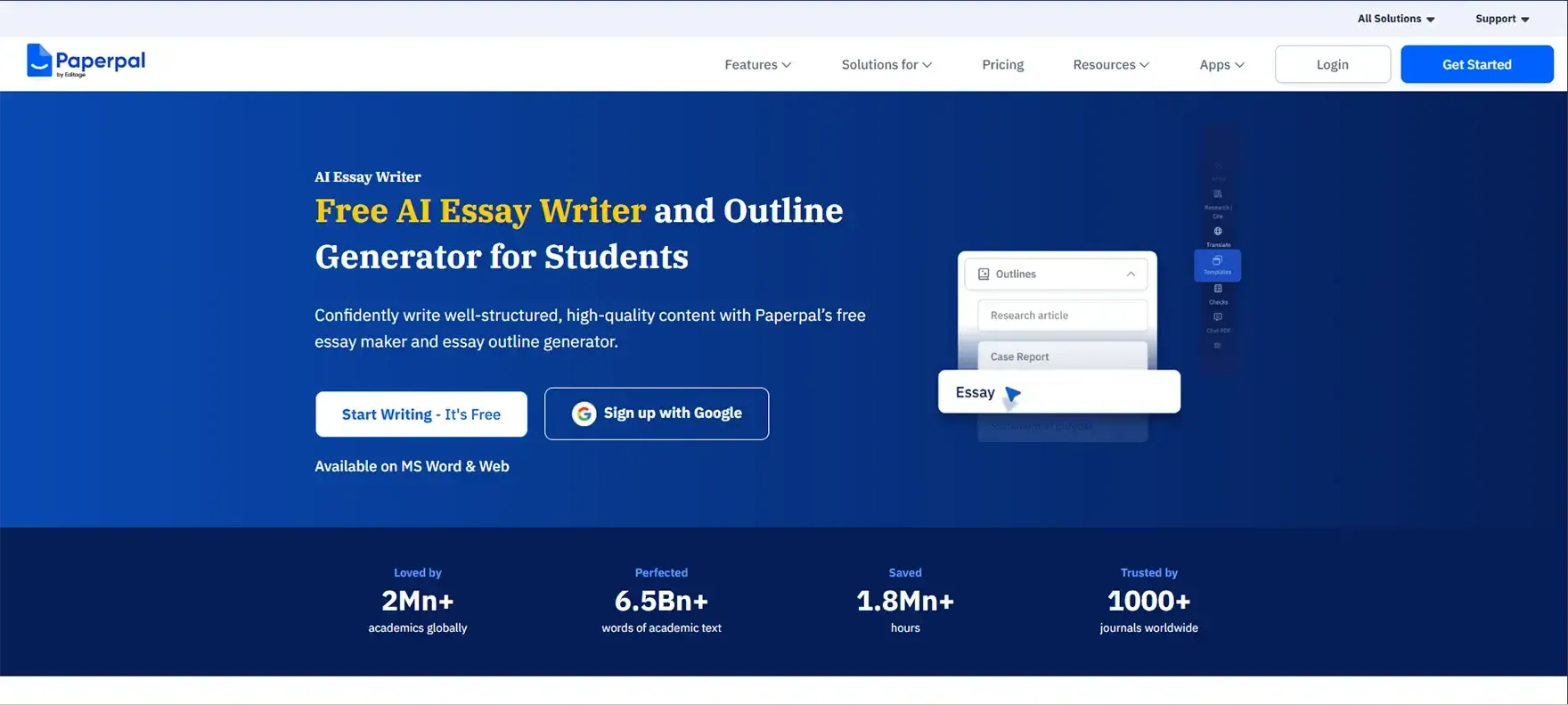Click the Research Cite icon
The height and width of the screenshot is (705, 1568).
[1218, 194]
